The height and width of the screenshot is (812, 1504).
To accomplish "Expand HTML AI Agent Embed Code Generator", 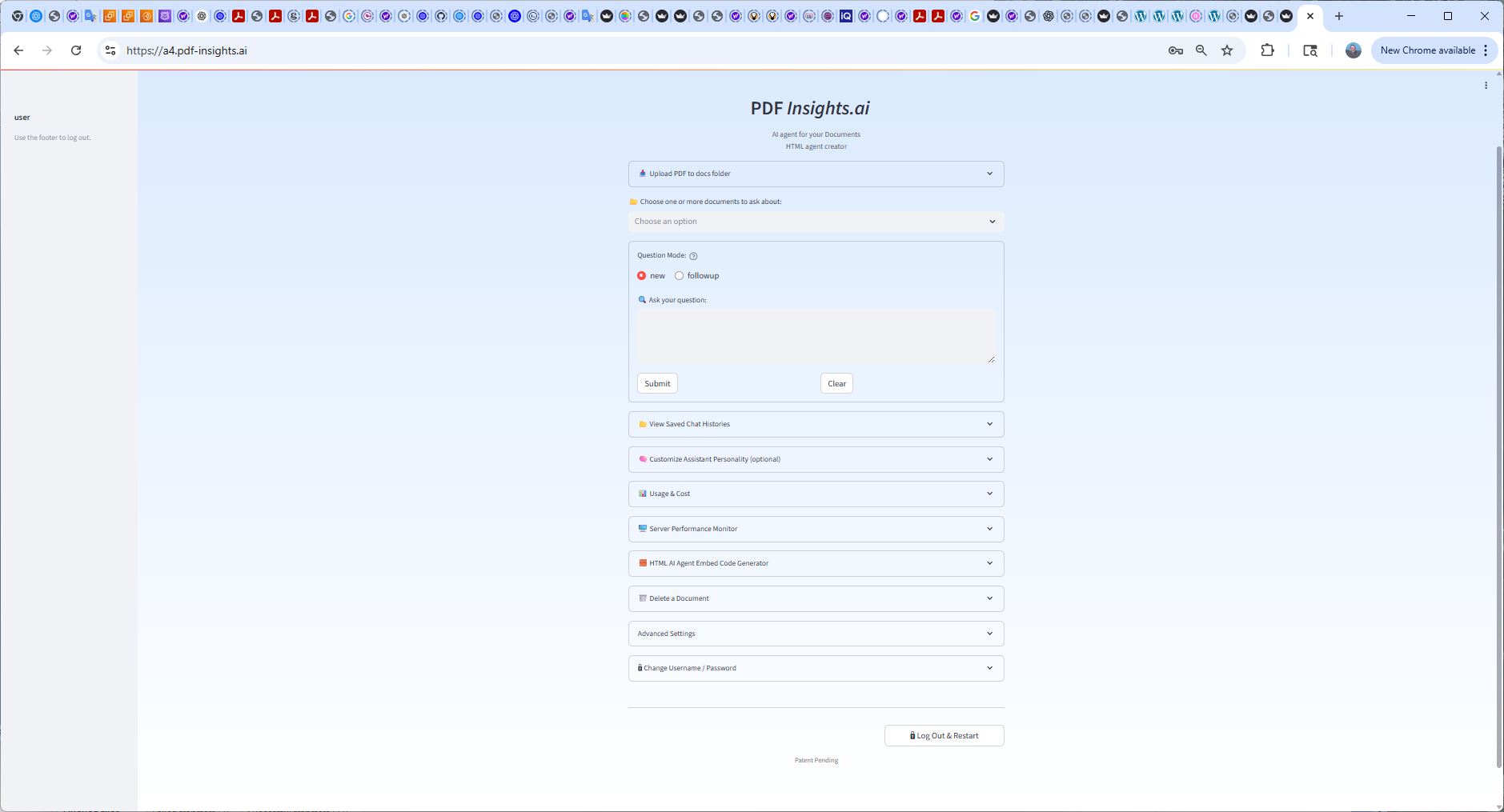I will [x=815, y=563].
